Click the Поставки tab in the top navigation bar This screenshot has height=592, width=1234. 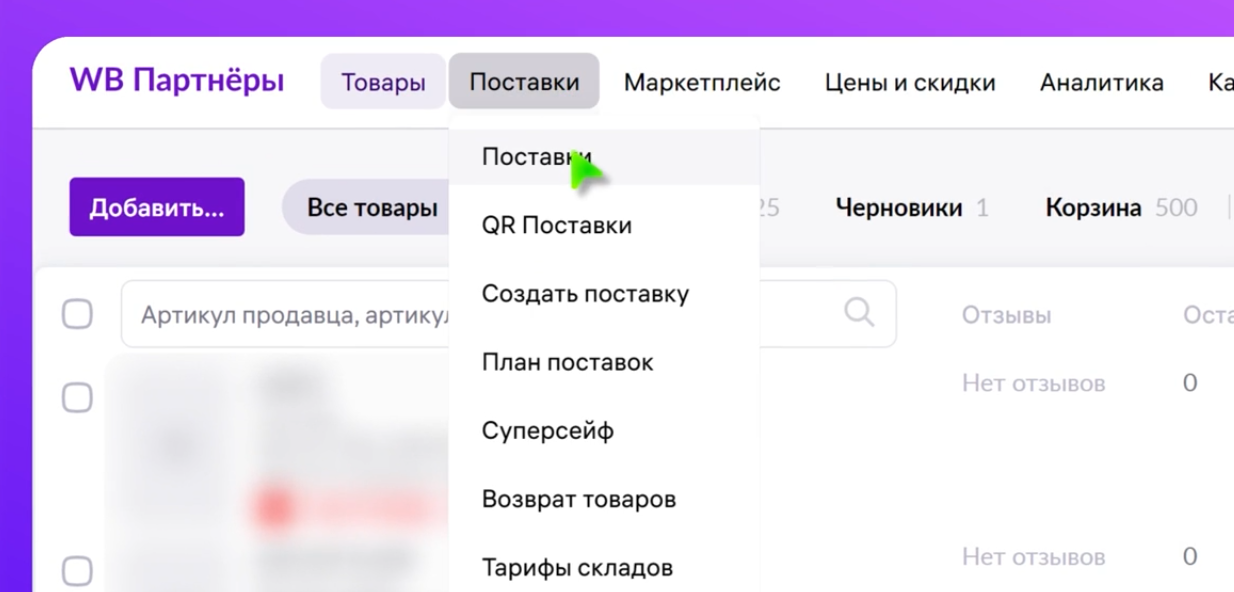point(524,82)
